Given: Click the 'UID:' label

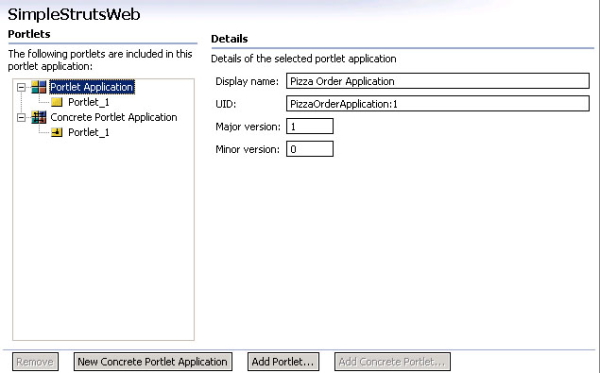Looking at the screenshot, I should pos(226,104).
